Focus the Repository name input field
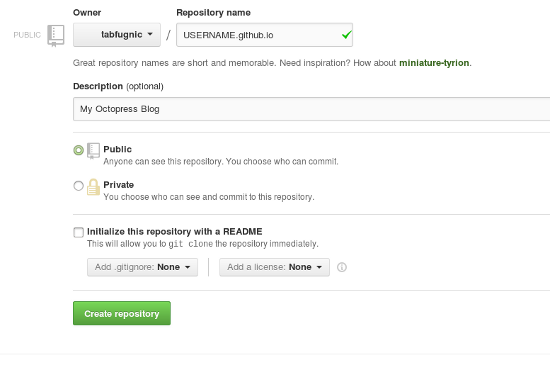 pos(264,35)
